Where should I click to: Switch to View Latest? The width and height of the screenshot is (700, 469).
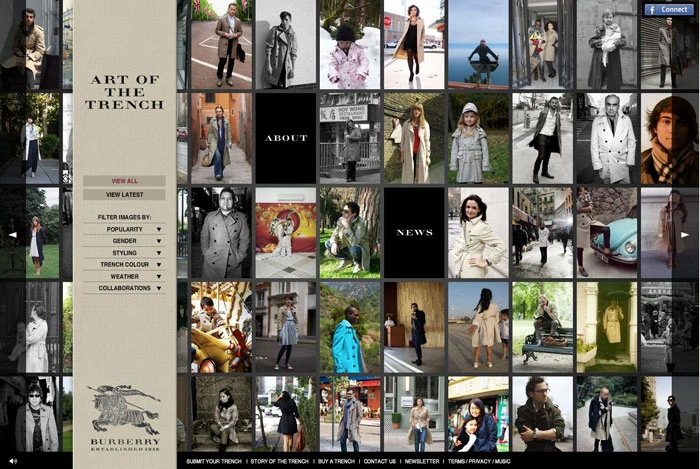click(x=125, y=195)
